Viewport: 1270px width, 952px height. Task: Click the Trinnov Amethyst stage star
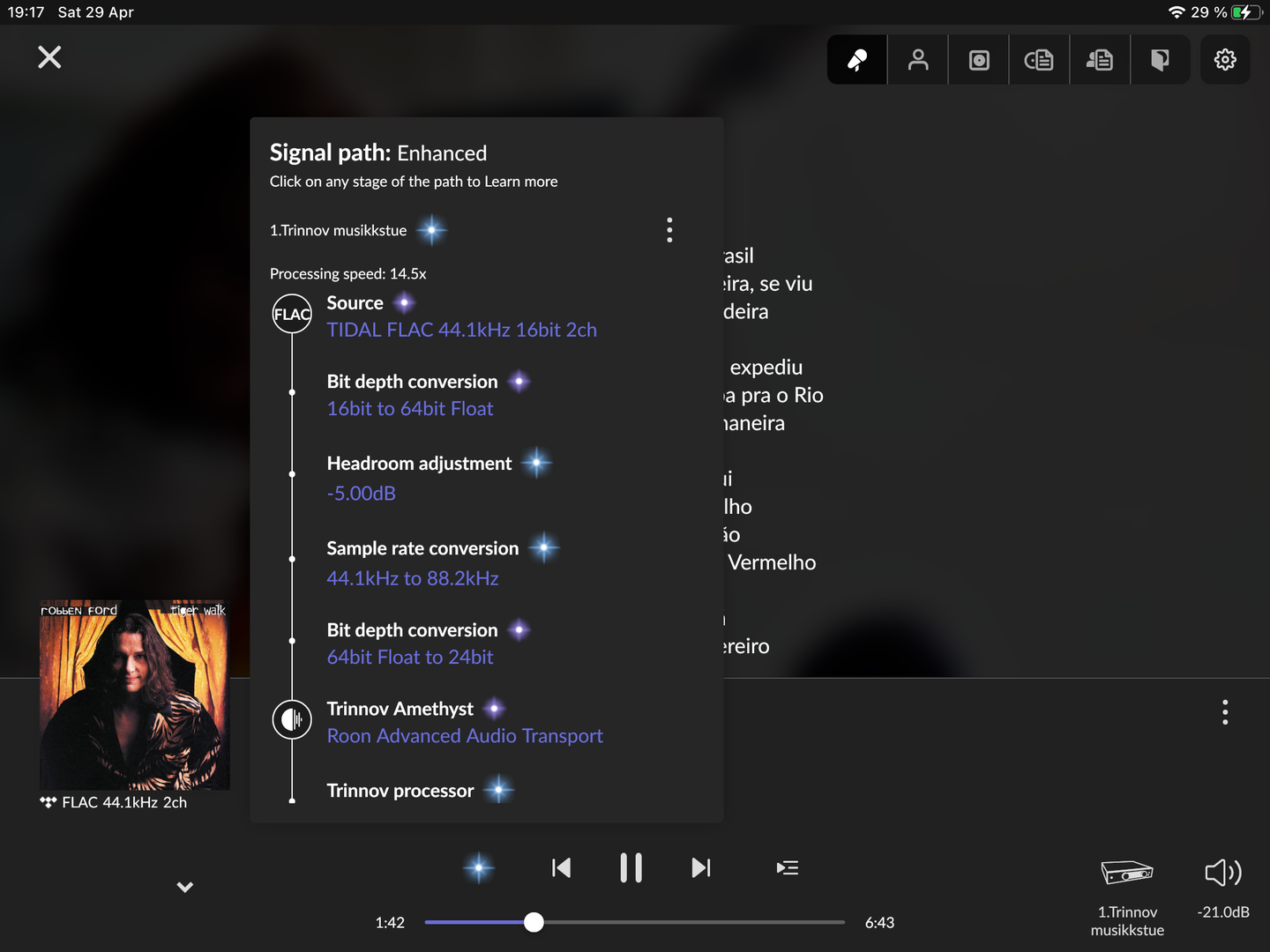495,709
